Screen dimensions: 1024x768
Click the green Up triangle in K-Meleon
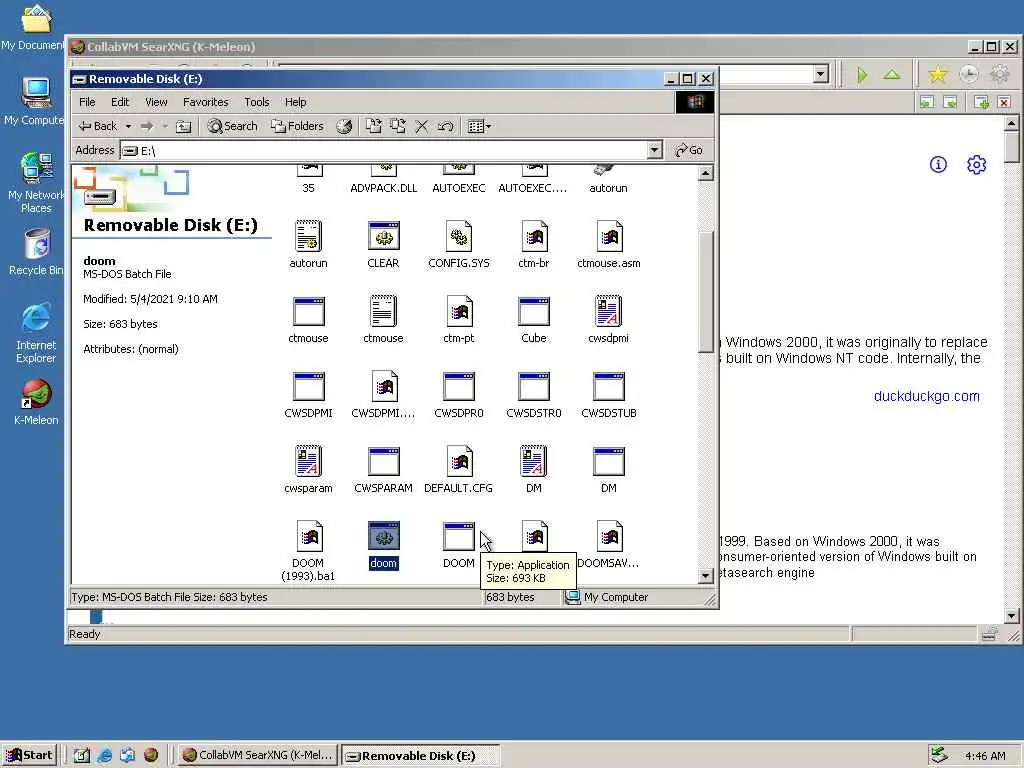pos(892,74)
